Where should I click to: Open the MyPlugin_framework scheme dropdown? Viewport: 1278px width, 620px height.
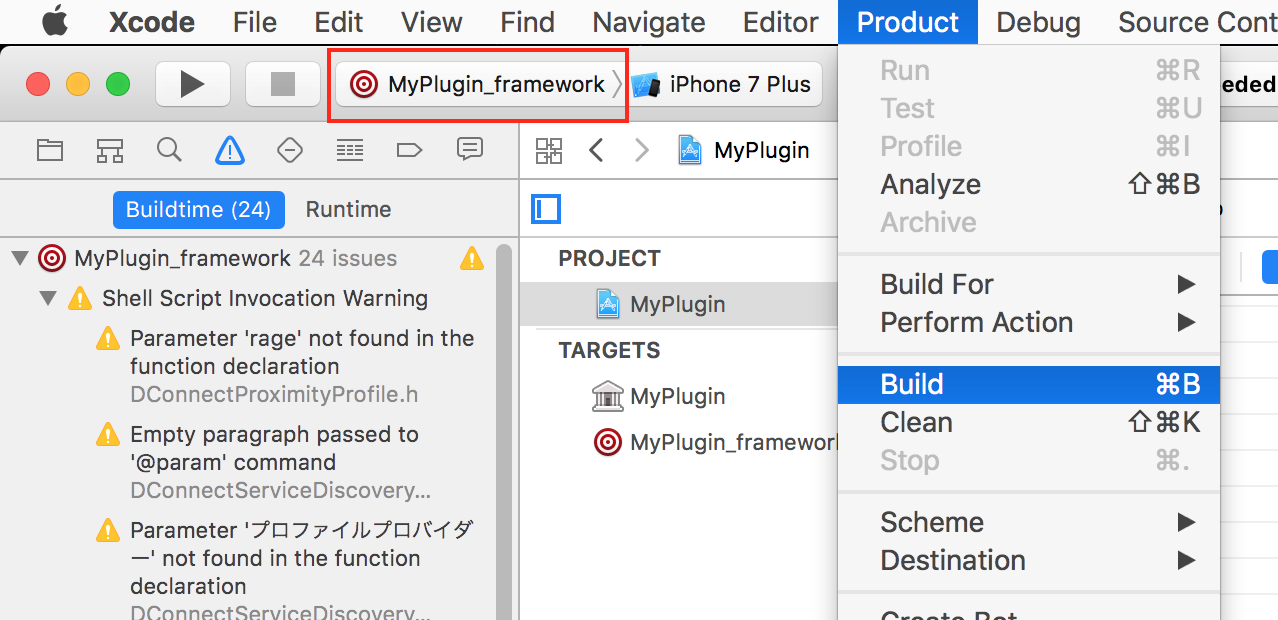[x=478, y=85]
